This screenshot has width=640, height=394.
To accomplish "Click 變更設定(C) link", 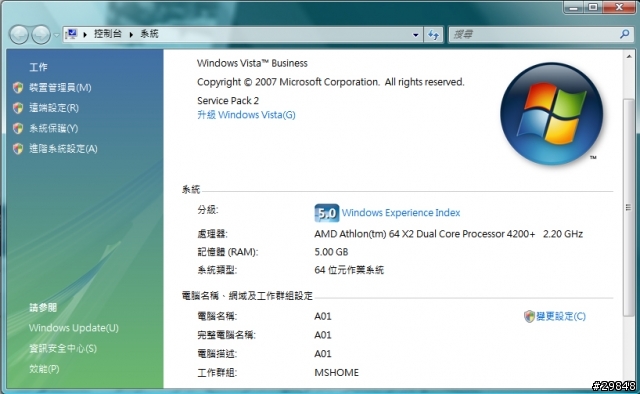I will pyautogui.click(x=561, y=316).
